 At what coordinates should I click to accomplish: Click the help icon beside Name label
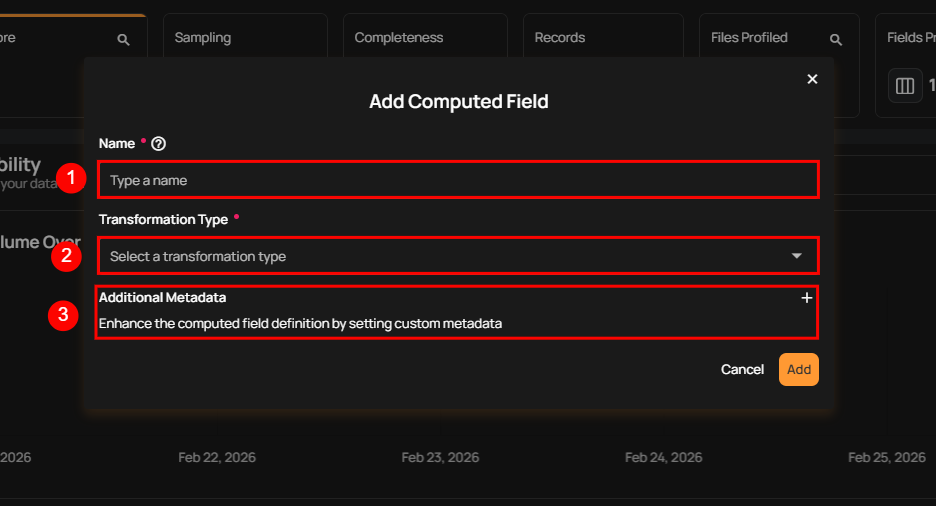158,144
